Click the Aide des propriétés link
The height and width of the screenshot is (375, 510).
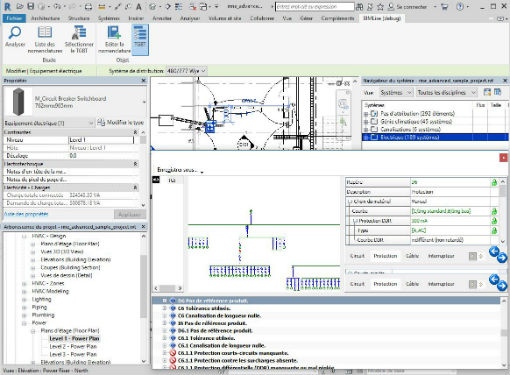(26, 214)
